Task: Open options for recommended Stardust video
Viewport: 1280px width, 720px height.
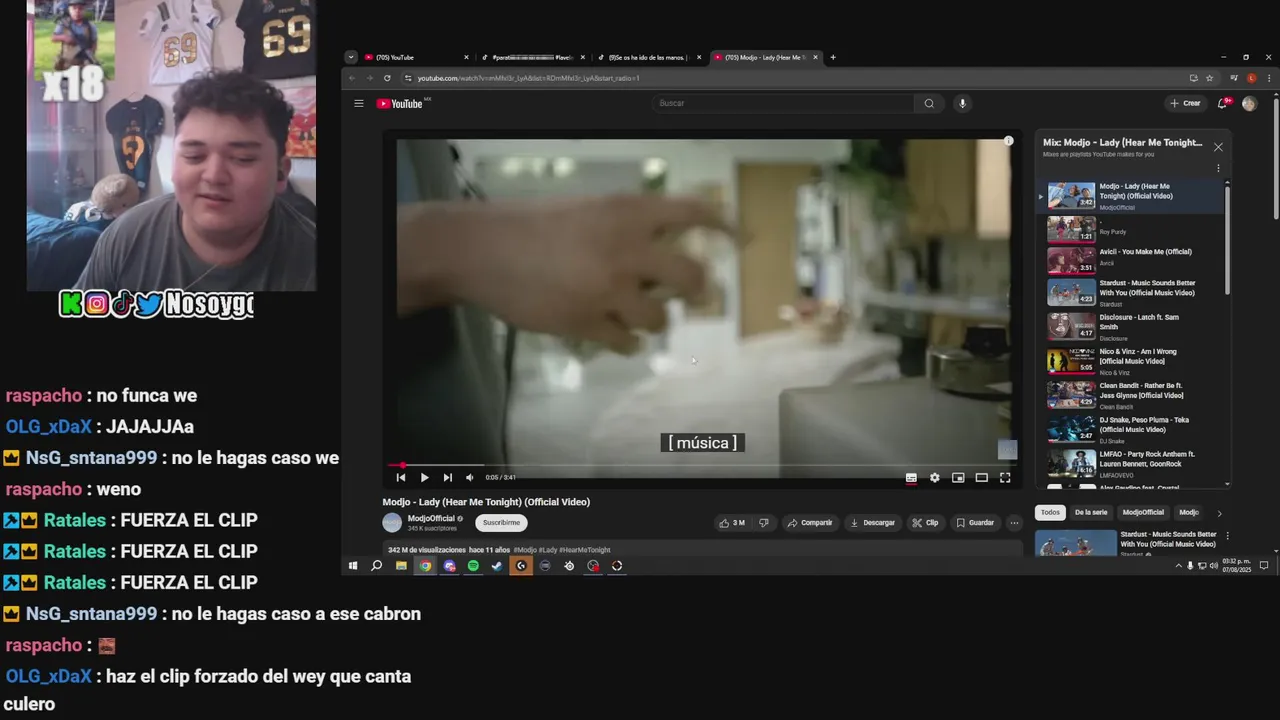Action: (1228, 536)
